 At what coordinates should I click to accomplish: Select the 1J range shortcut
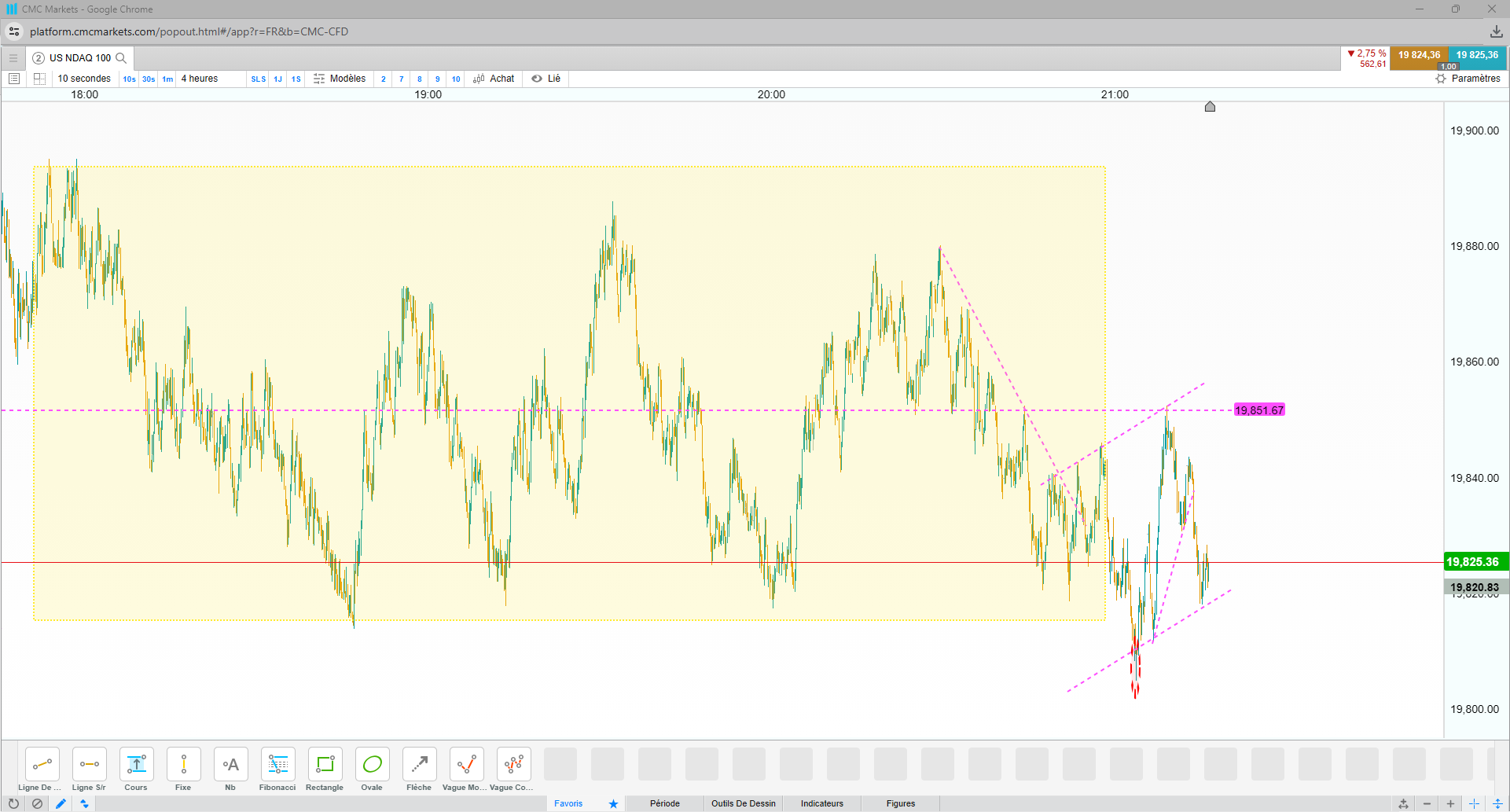pyautogui.click(x=278, y=79)
